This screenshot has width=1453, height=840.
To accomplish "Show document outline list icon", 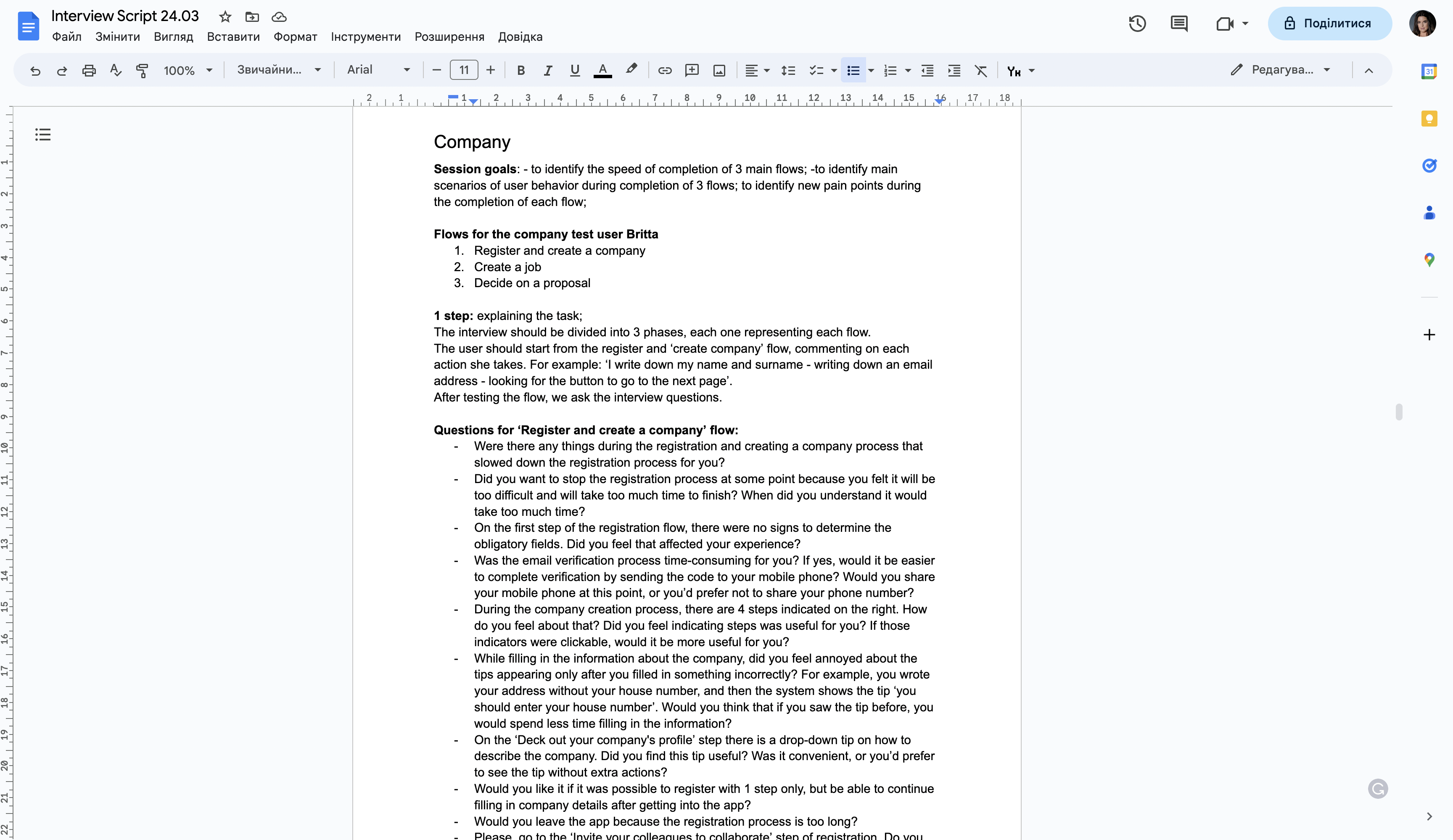I will click(42, 135).
